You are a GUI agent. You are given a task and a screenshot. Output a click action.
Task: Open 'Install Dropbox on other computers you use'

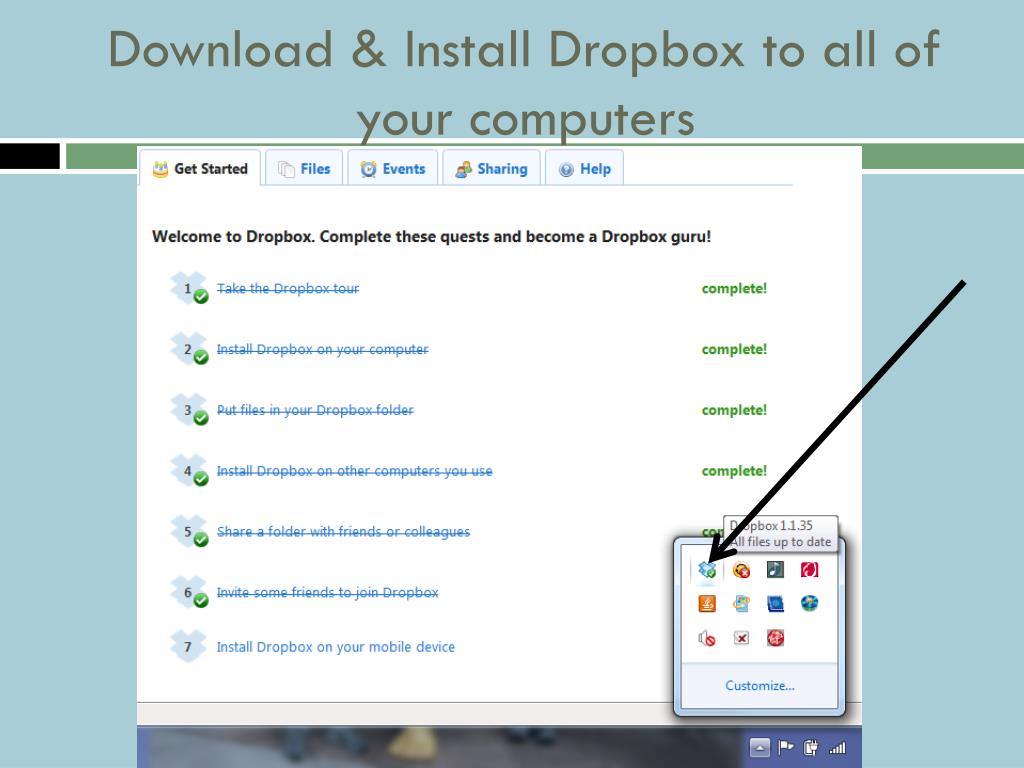coord(355,471)
